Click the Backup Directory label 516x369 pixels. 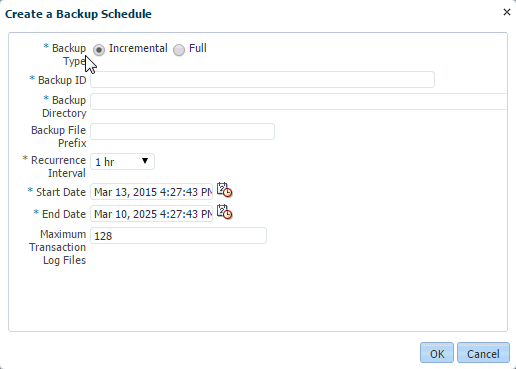coord(64,107)
